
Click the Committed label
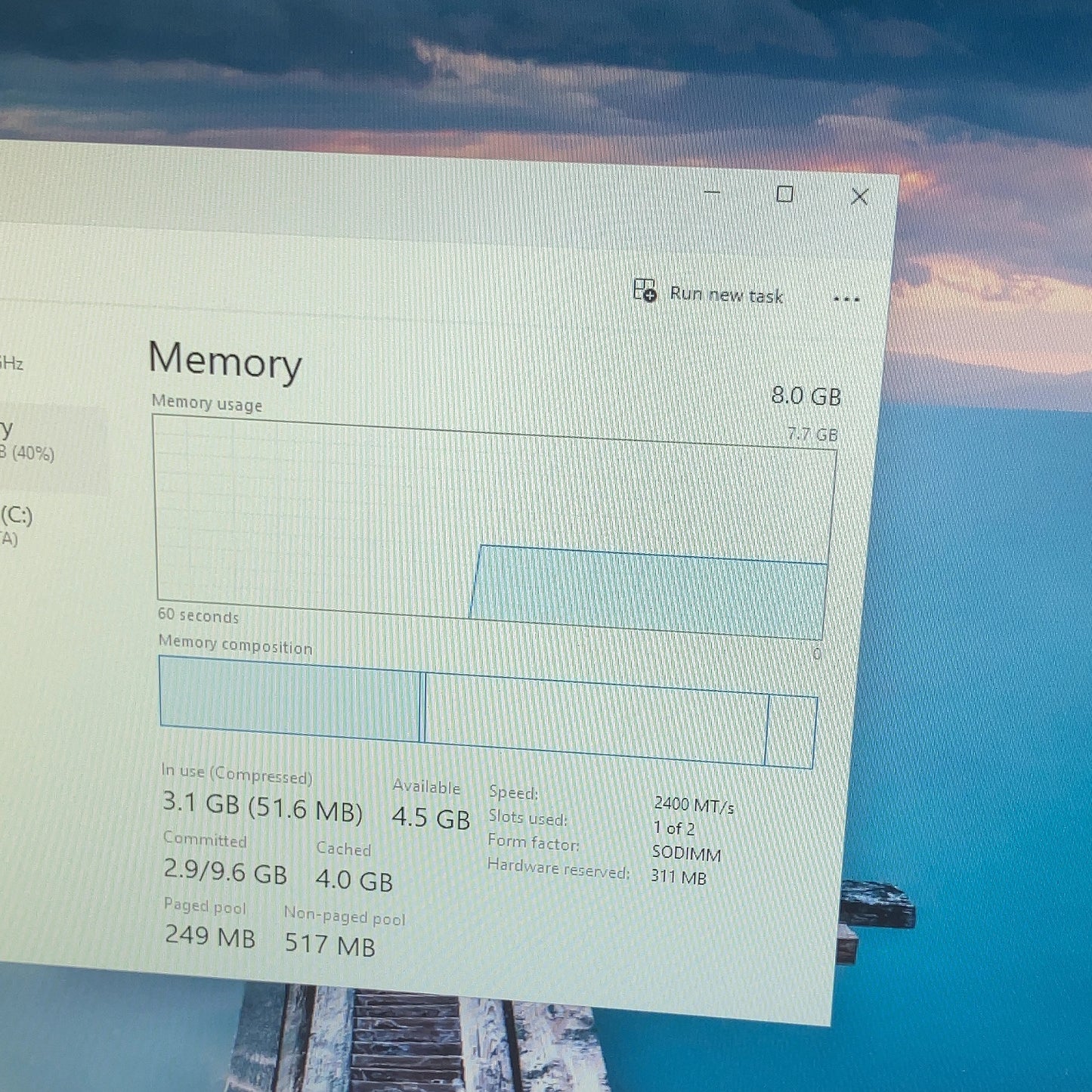[205, 840]
